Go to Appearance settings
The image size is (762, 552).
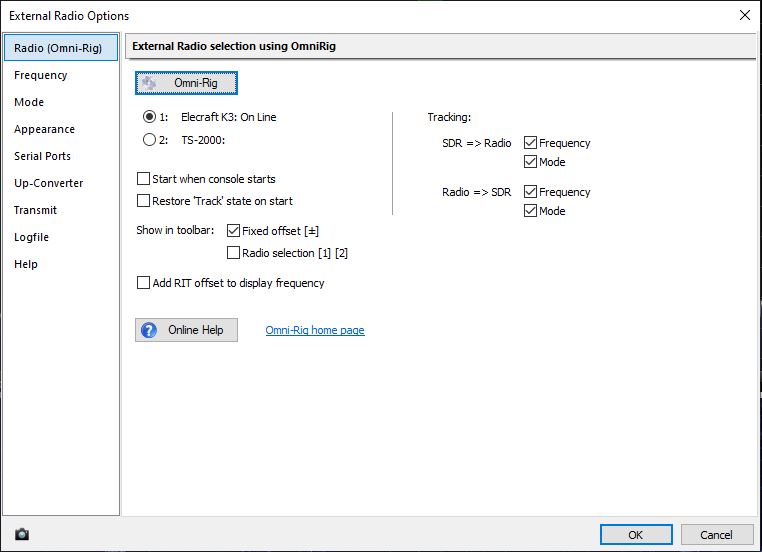[x=44, y=129]
